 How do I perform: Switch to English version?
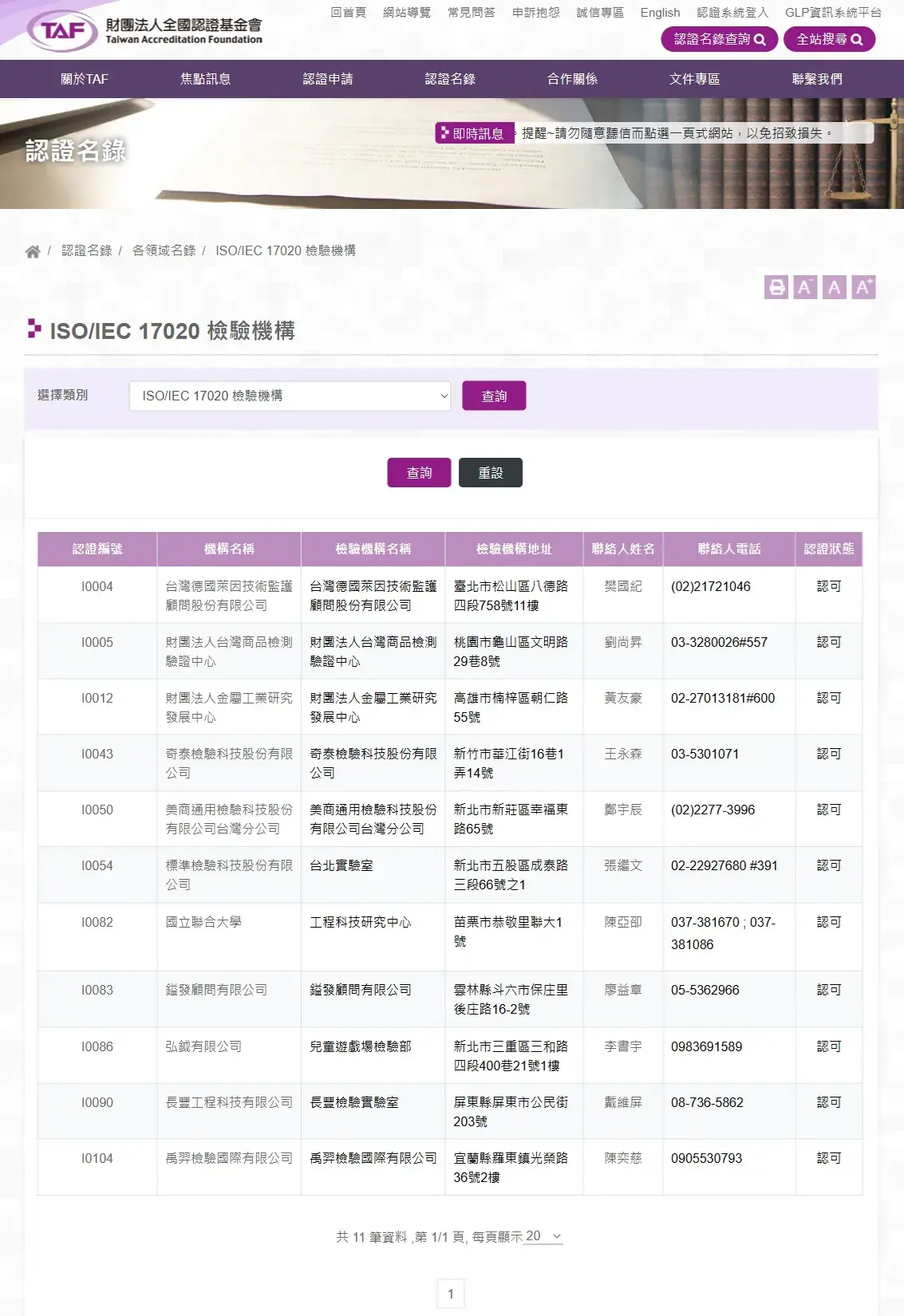661,13
